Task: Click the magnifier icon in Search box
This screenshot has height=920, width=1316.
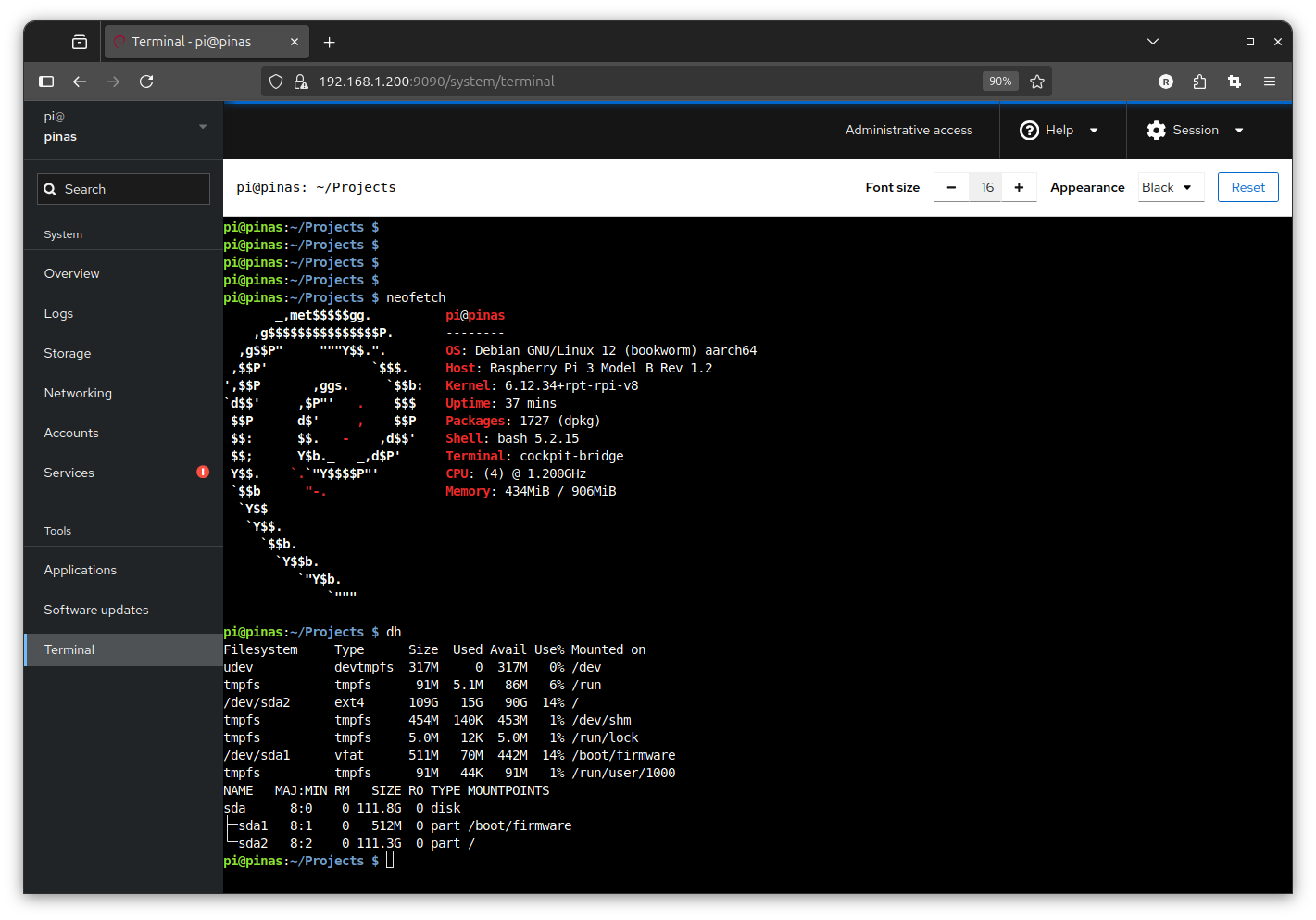Action: click(x=50, y=189)
